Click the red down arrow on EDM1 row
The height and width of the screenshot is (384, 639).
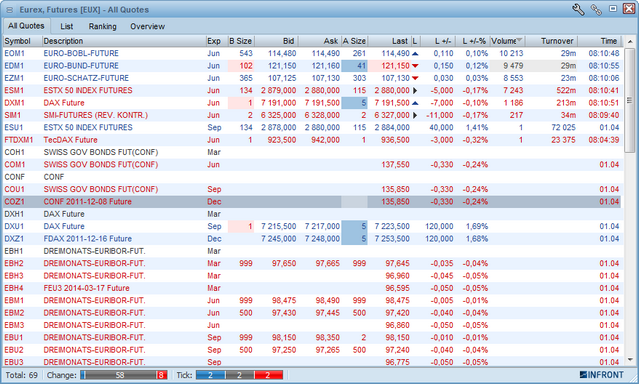tap(415, 66)
